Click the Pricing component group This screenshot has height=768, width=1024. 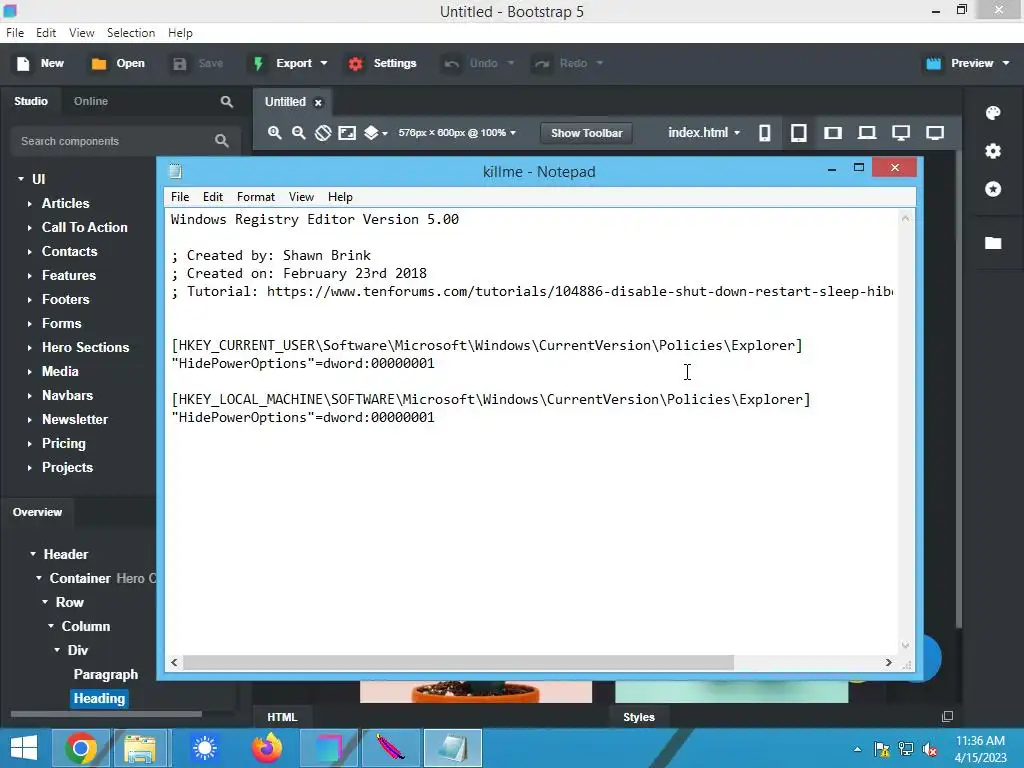point(63,443)
